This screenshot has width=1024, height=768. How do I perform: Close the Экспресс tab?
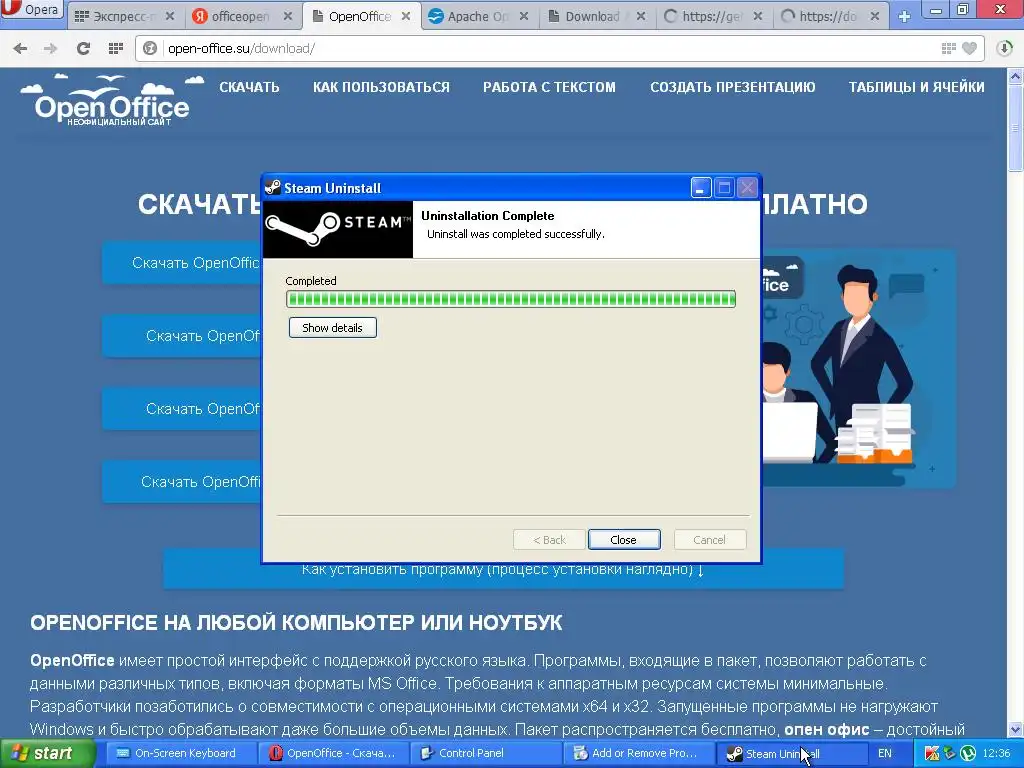coord(170,16)
